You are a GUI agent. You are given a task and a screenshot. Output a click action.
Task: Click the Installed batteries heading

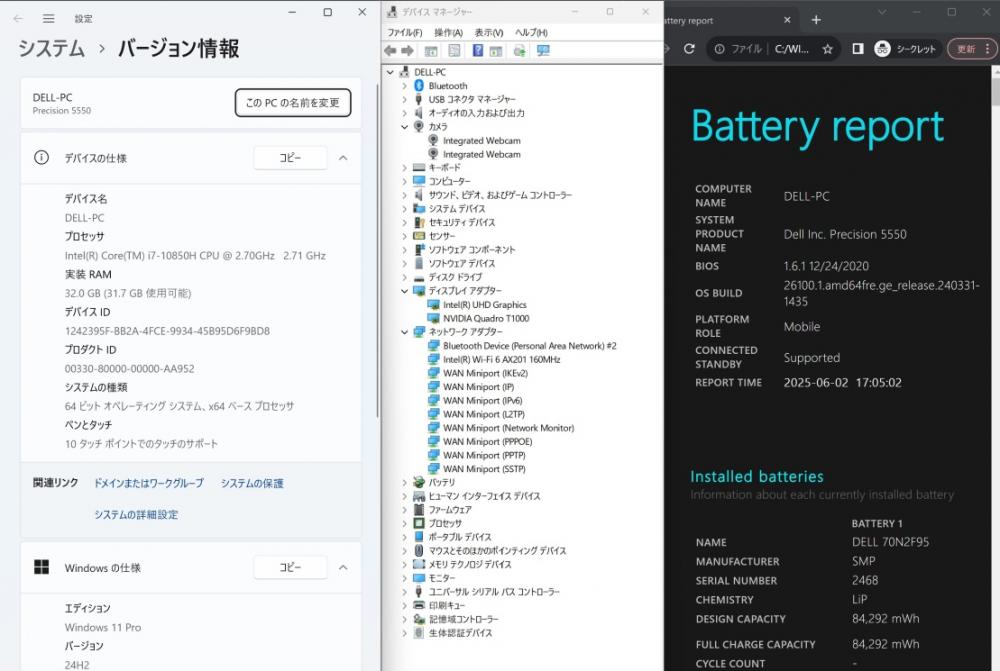756,476
